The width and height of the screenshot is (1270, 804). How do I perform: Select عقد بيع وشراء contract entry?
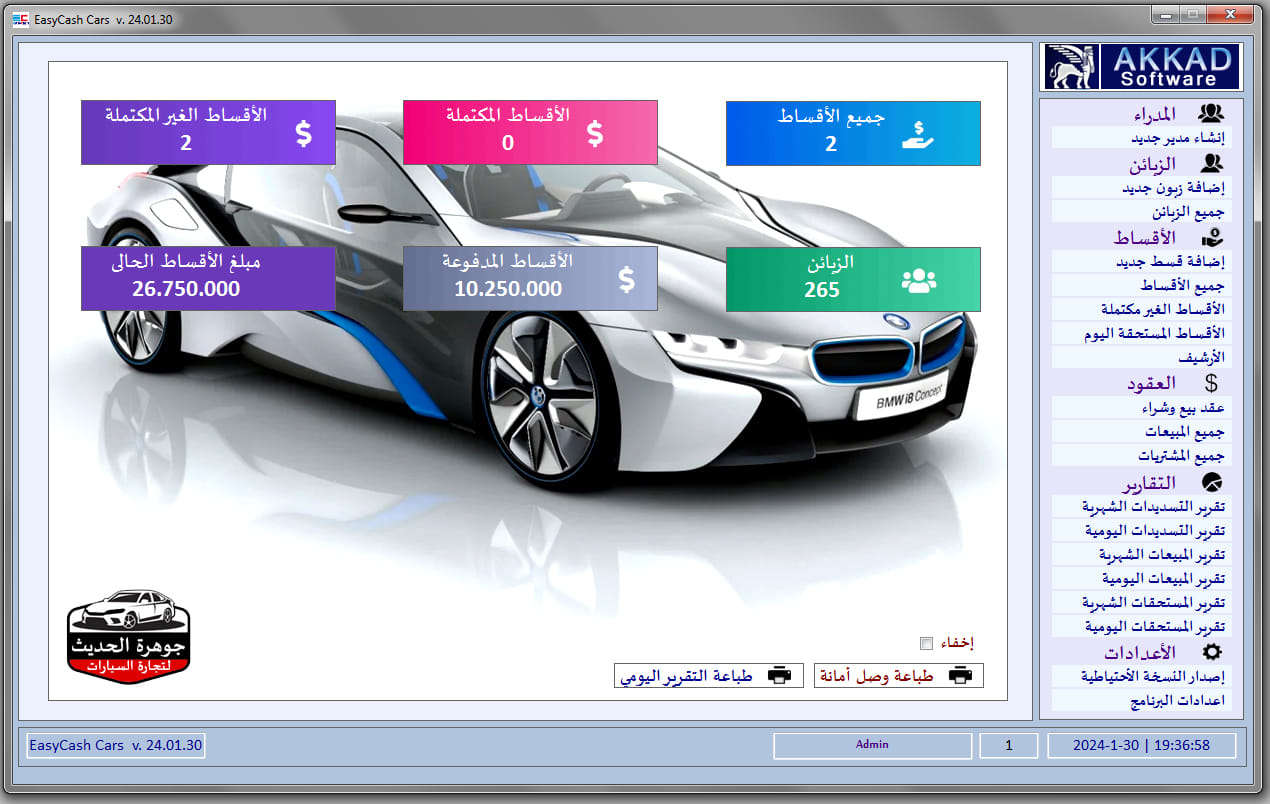[x=1141, y=408]
